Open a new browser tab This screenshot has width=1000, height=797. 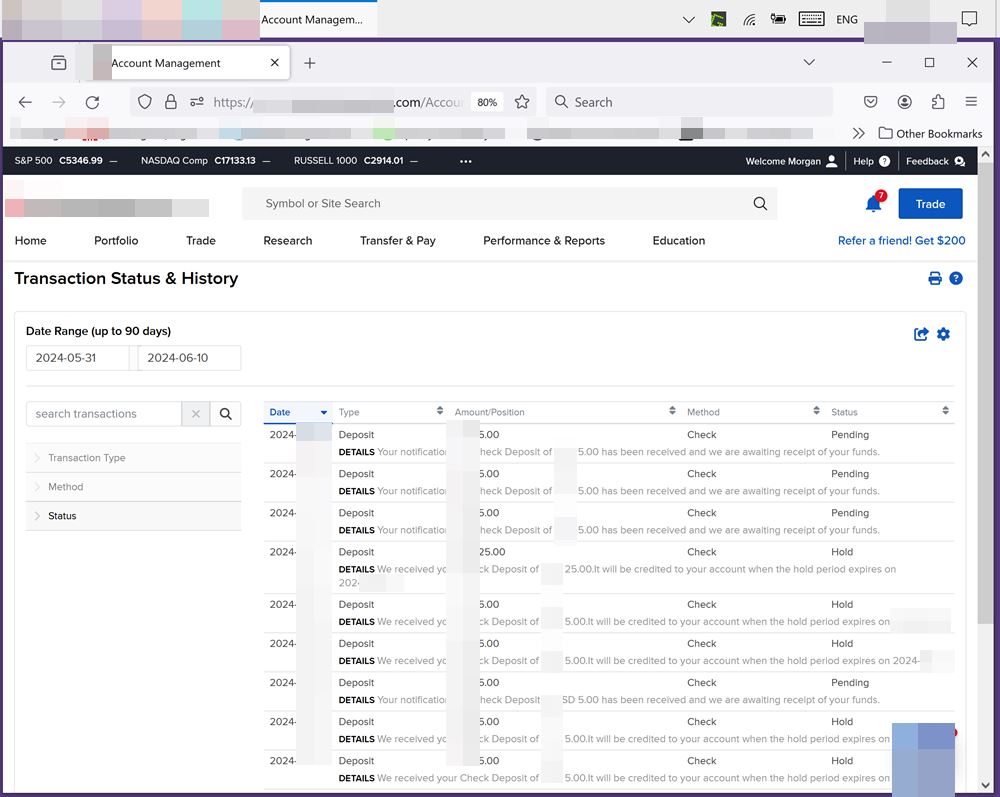(309, 62)
